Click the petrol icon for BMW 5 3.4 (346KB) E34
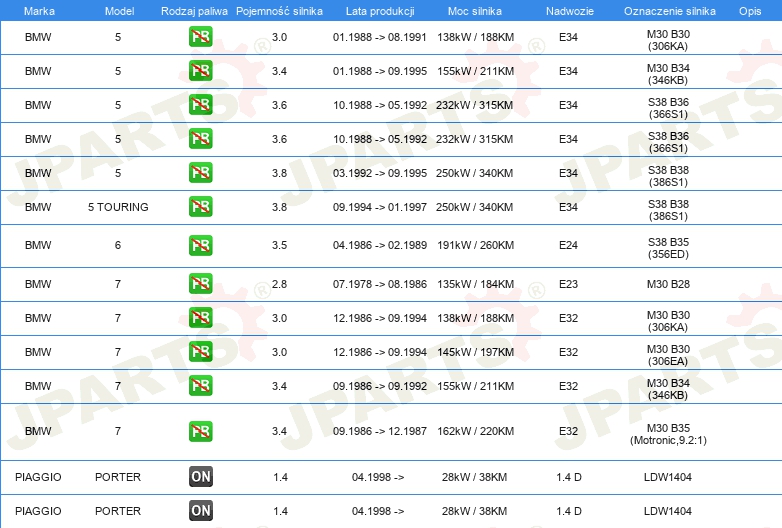 200,71
